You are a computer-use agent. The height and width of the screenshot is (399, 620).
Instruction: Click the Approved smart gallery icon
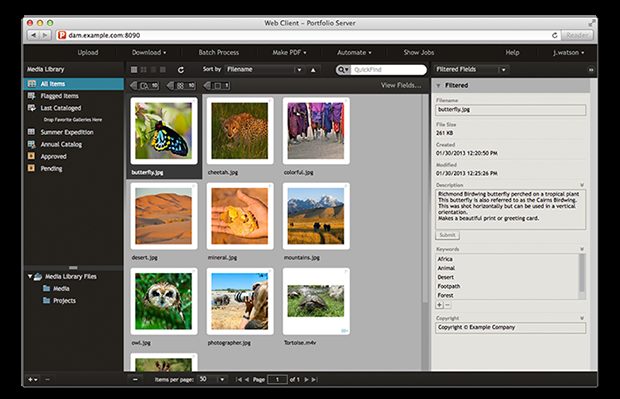point(32,156)
